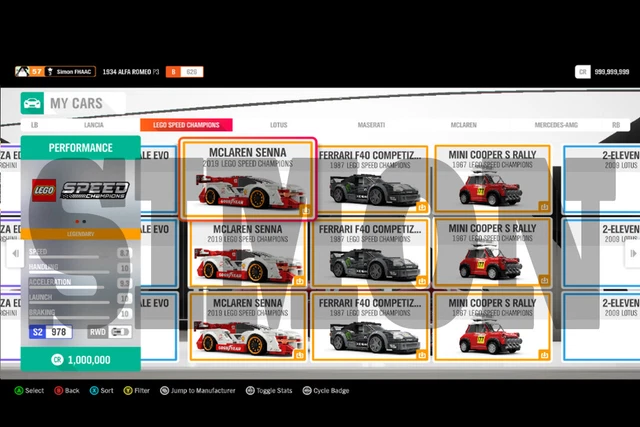Click the A button Select prompt

coord(29,391)
